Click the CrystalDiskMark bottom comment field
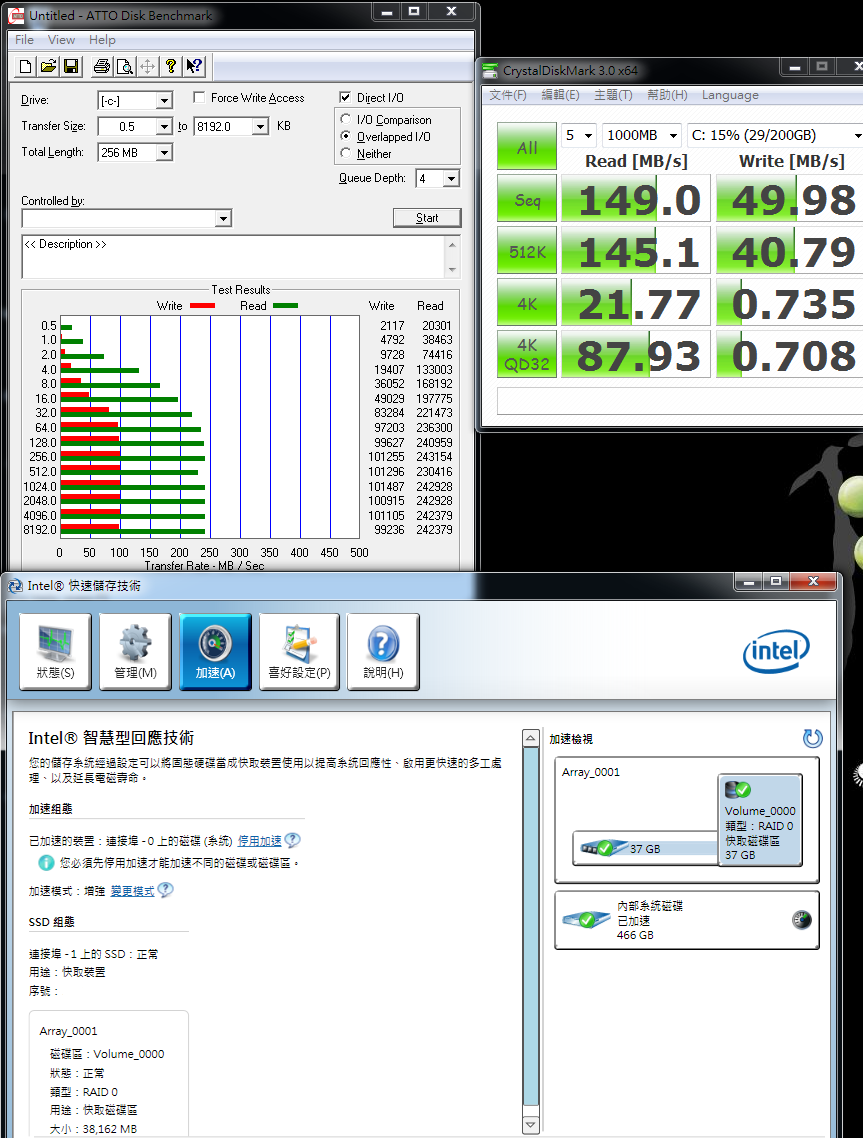The height and width of the screenshot is (1138, 863). (679, 400)
